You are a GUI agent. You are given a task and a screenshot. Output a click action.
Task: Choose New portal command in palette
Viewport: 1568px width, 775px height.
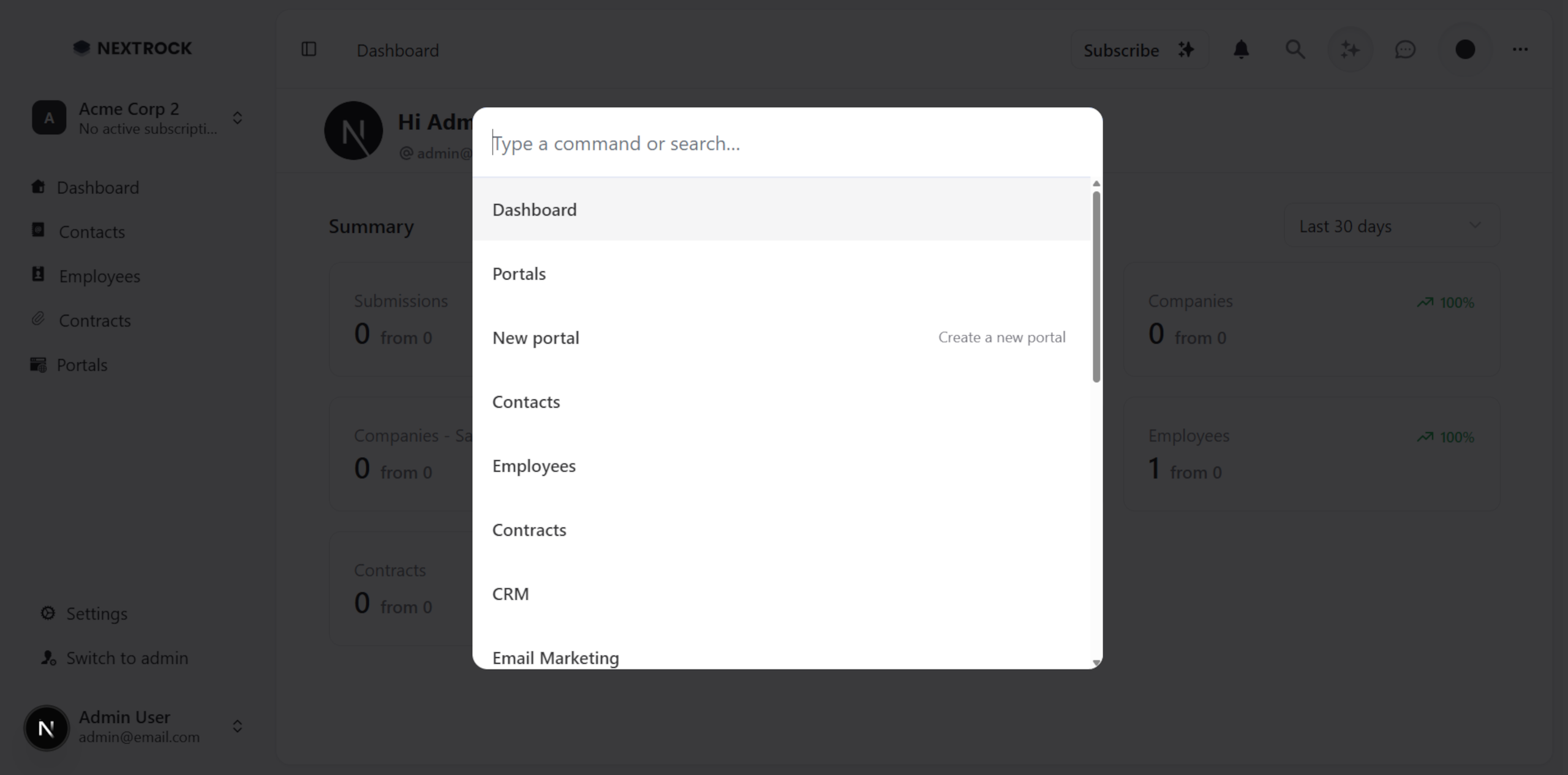[x=536, y=338]
